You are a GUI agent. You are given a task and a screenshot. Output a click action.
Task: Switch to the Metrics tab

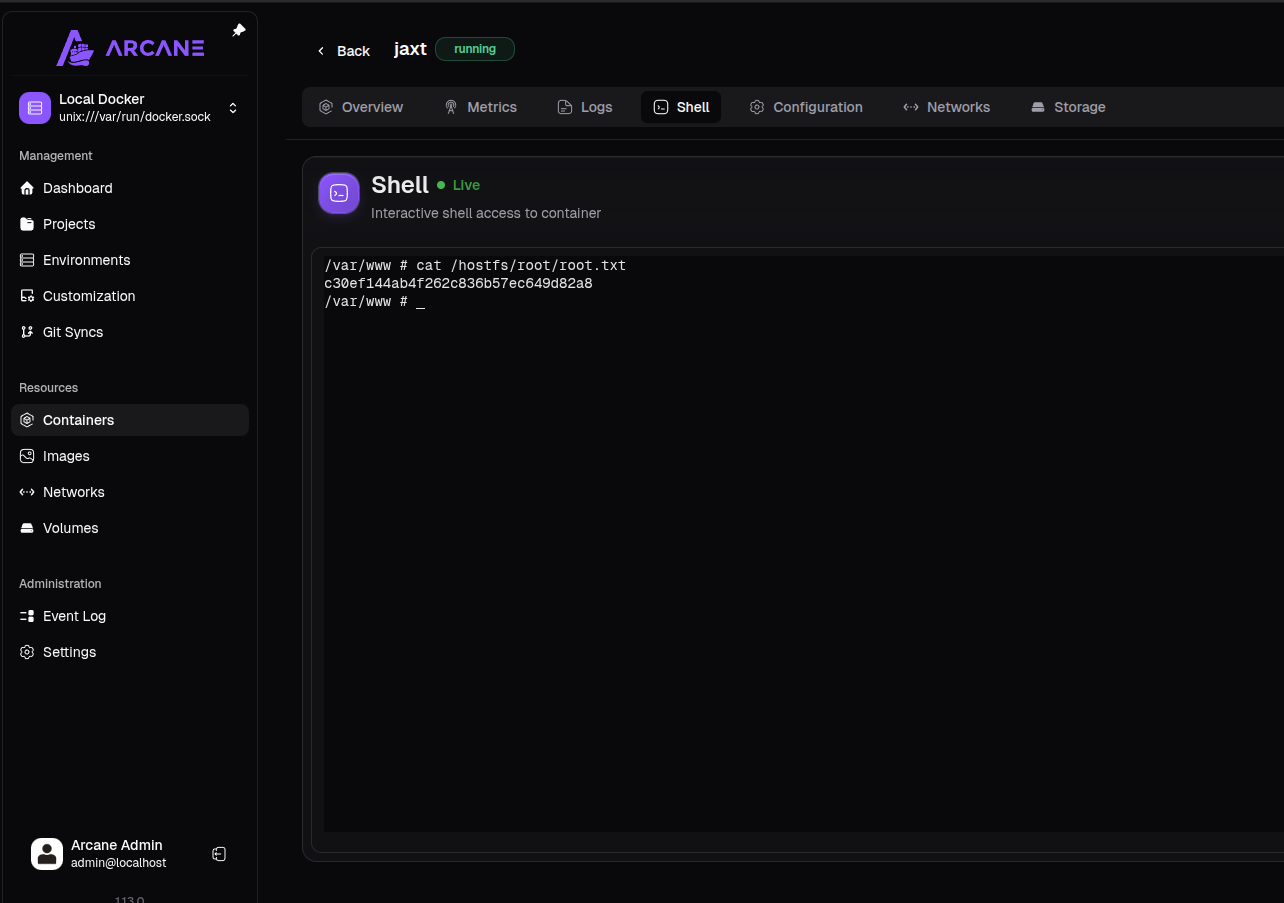(x=481, y=107)
